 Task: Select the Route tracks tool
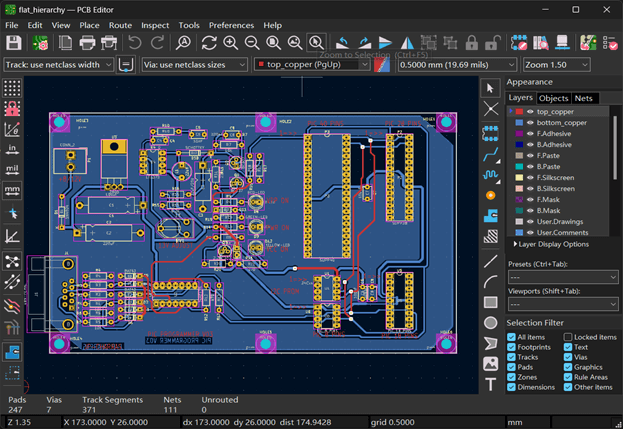(491, 152)
